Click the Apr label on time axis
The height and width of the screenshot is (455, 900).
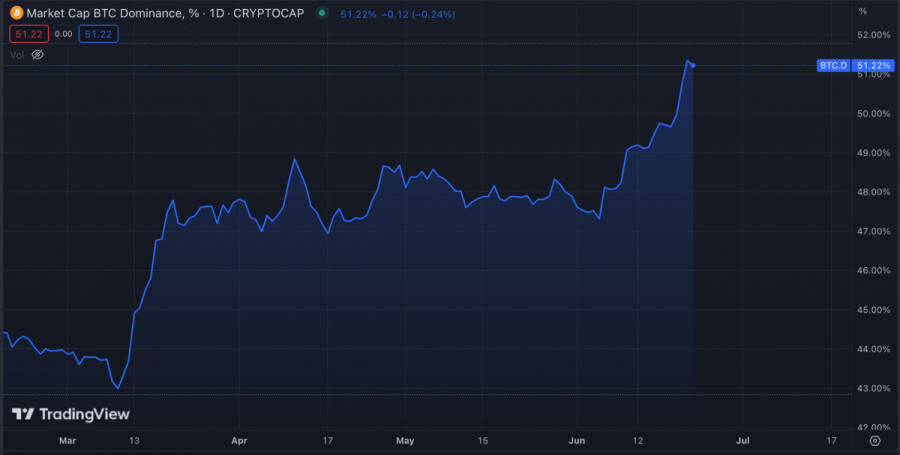[x=238, y=440]
